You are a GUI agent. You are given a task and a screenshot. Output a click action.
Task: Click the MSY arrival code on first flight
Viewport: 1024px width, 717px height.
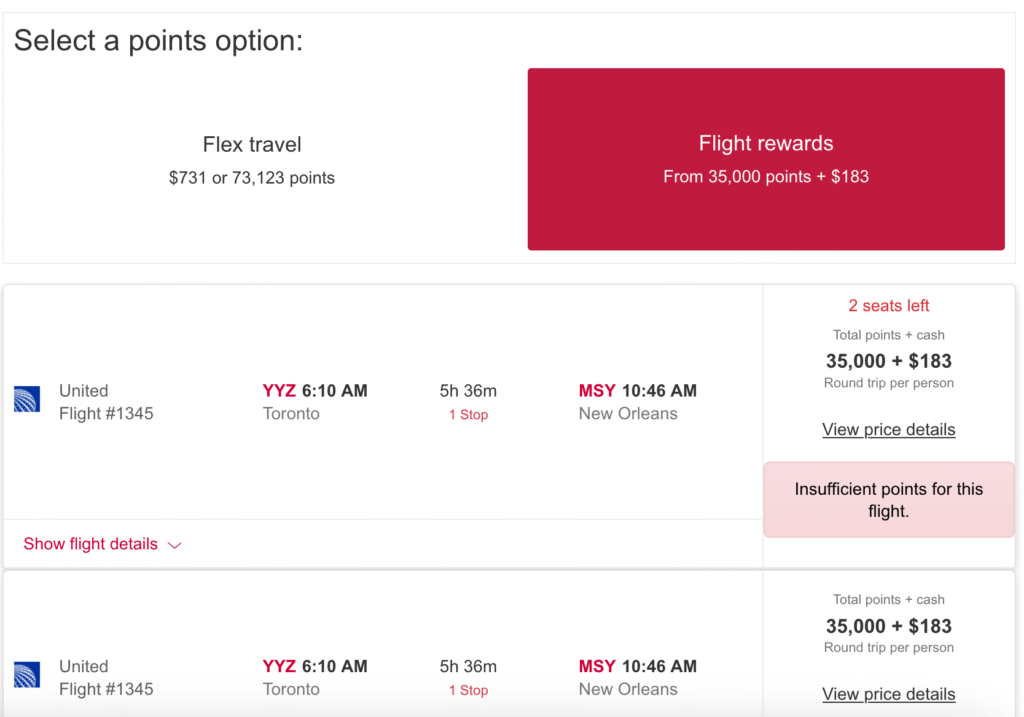[x=595, y=390]
